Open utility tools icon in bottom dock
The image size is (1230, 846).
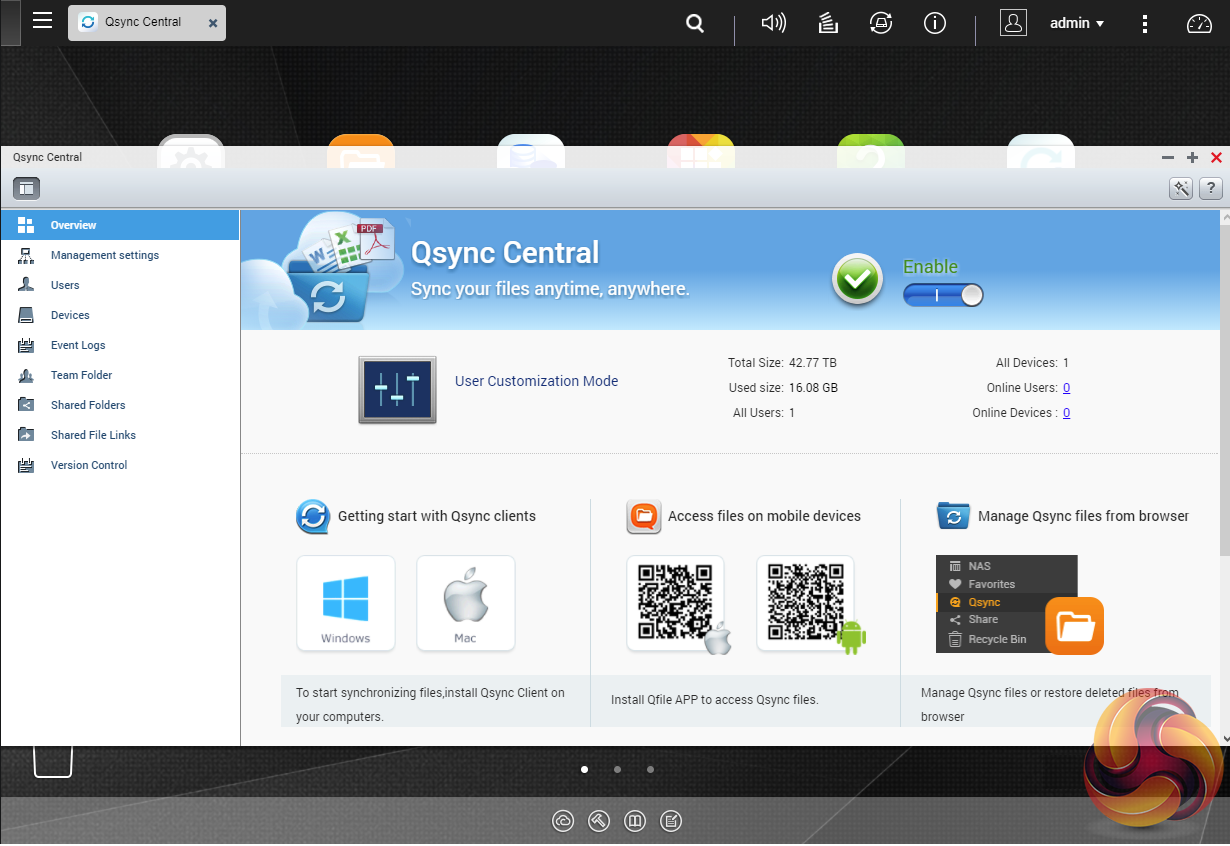click(x=599, y=821)
